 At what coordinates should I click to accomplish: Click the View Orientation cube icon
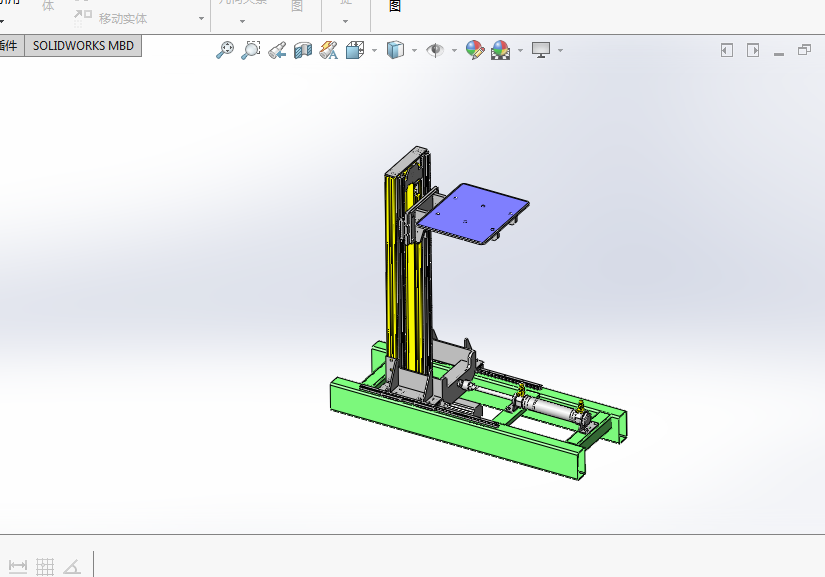355,50
